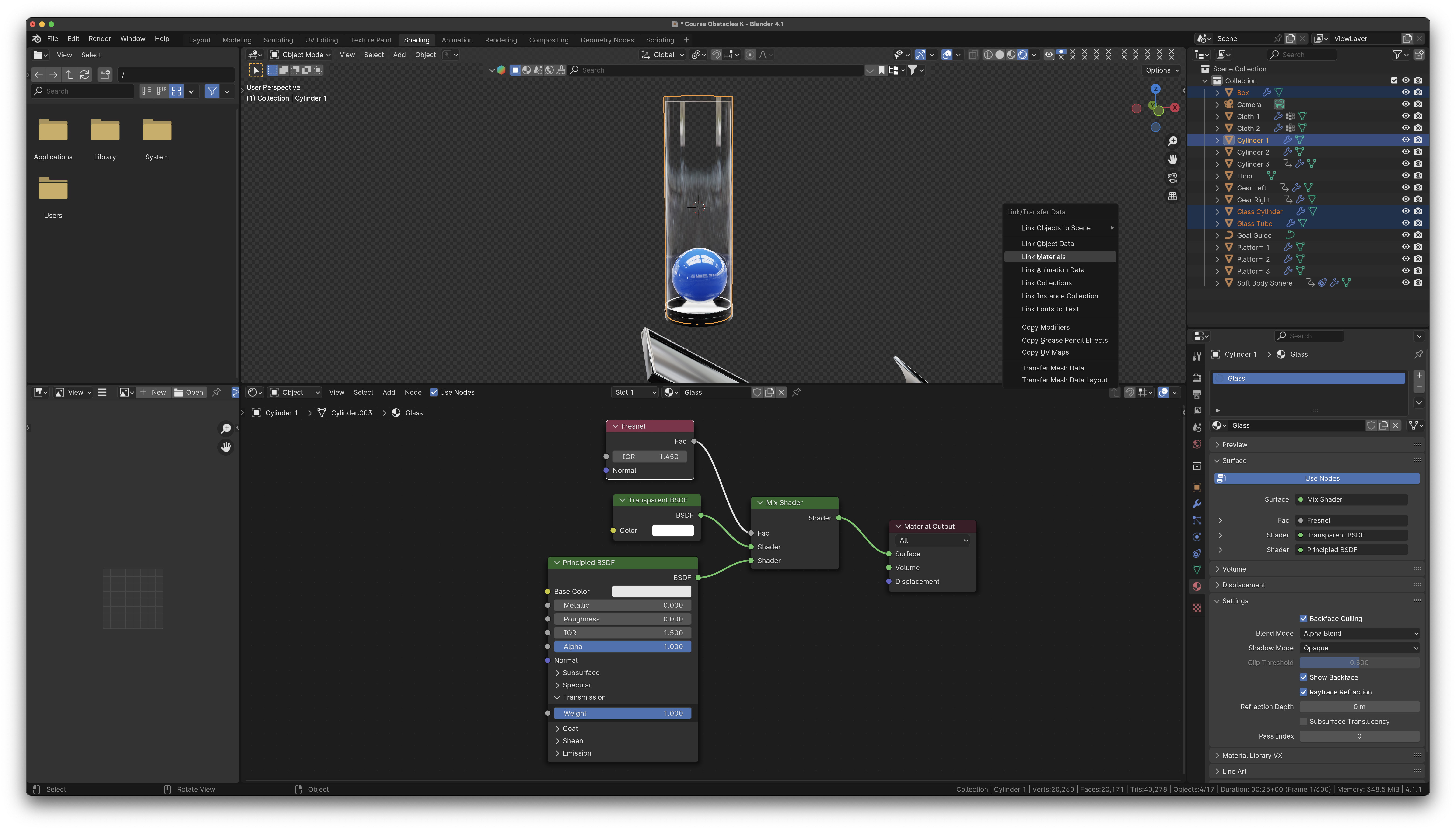The height and width of the screenshot is (830, 1456).
Task: Toggle Collection exclude checkbox in outliner
Action: click(1394, 80)
